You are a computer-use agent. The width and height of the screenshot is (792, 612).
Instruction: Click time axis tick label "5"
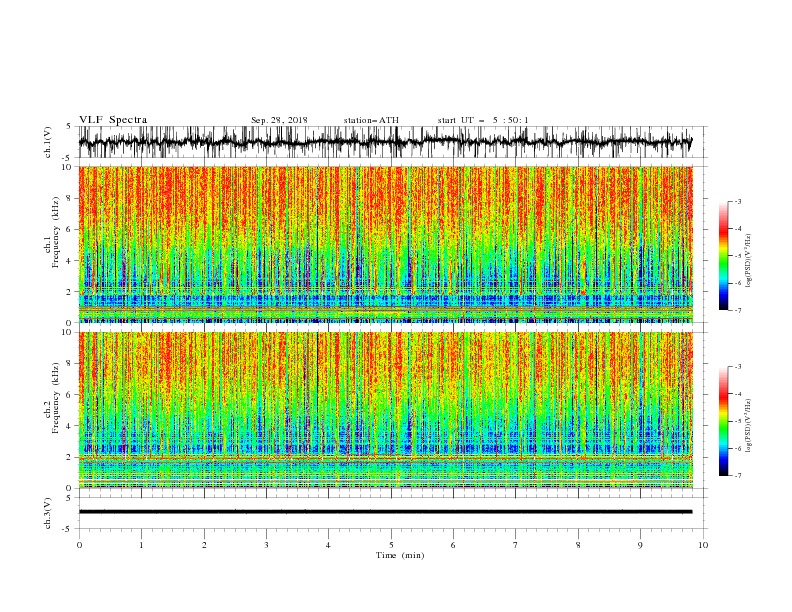point(391,545)
